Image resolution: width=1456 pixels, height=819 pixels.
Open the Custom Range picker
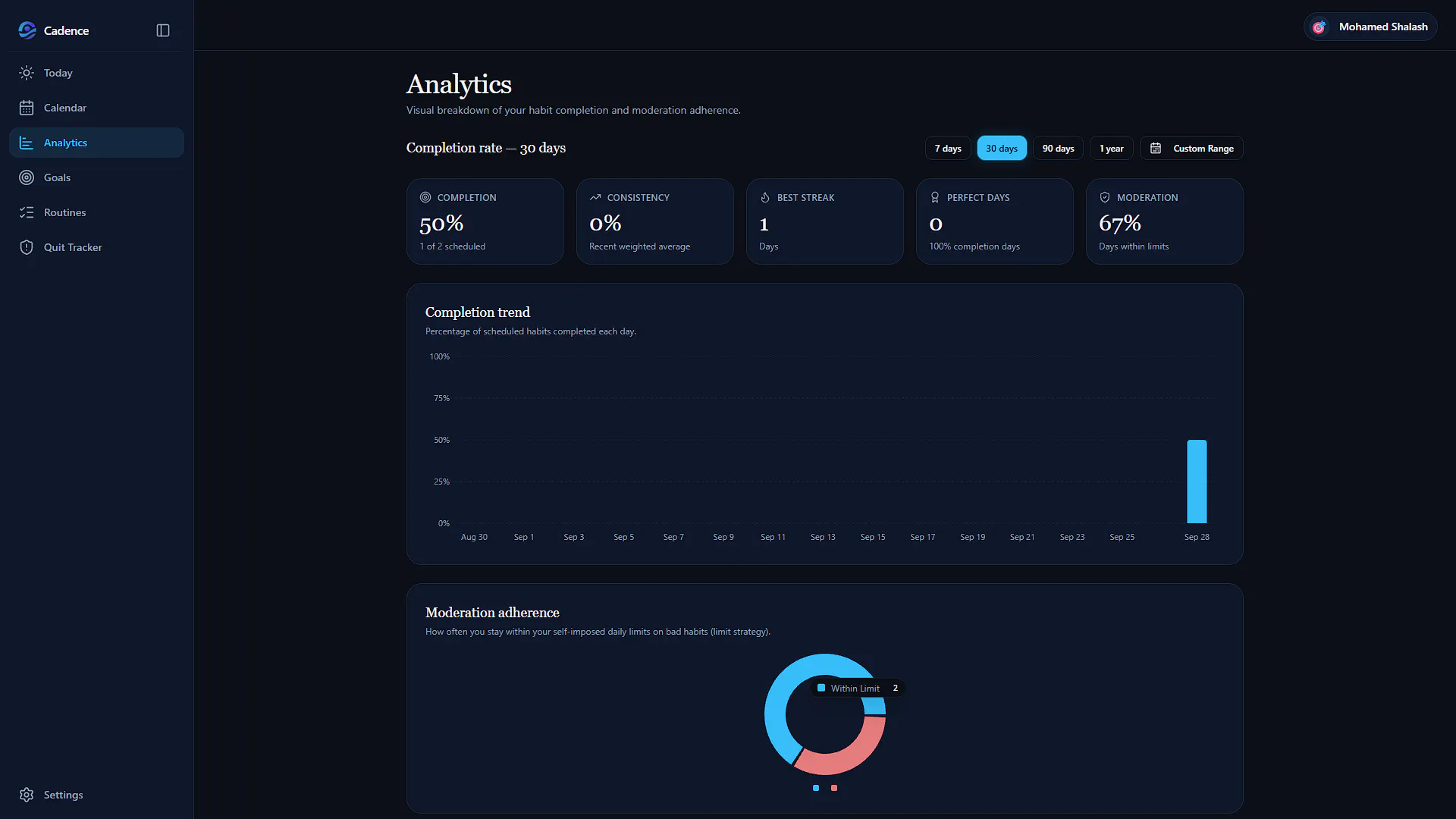click(1191, 149)
